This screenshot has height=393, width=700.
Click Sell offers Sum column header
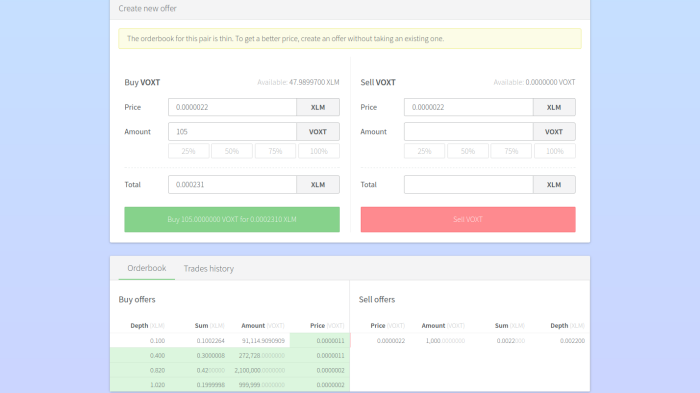[x=509, y=326]
